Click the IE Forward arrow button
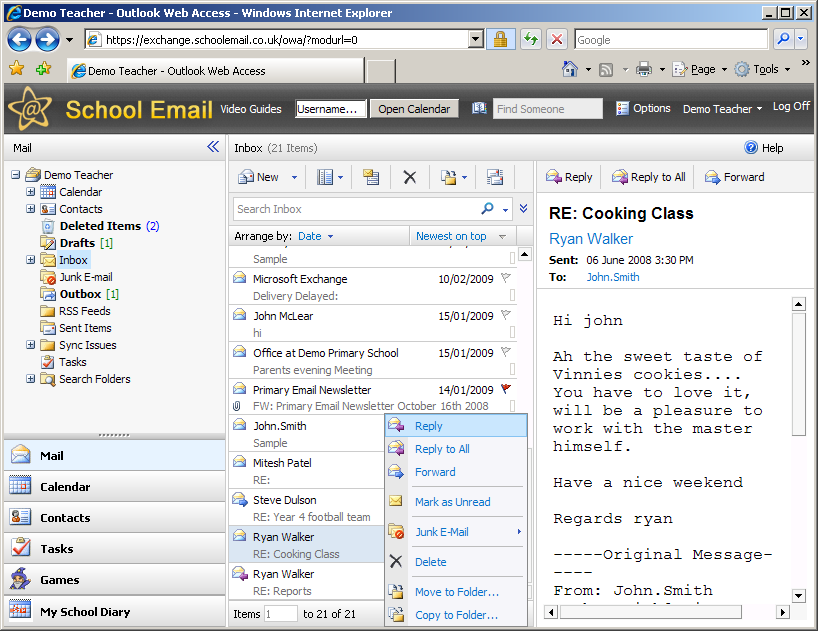 tap(47, 40)
